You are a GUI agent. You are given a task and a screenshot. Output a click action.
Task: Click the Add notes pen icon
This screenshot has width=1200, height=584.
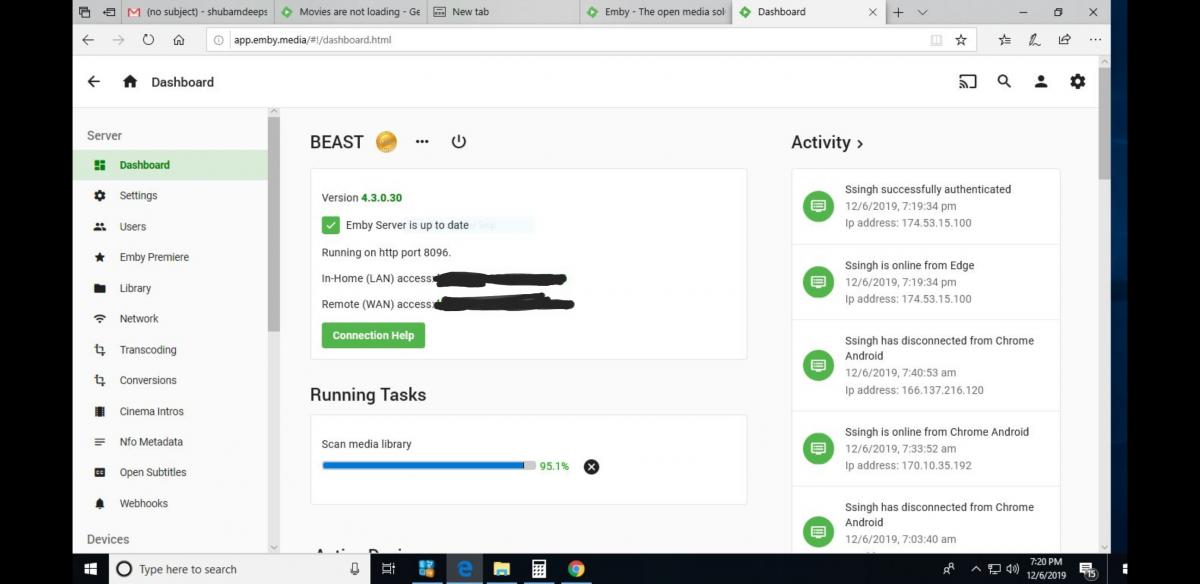(1035, 40)
